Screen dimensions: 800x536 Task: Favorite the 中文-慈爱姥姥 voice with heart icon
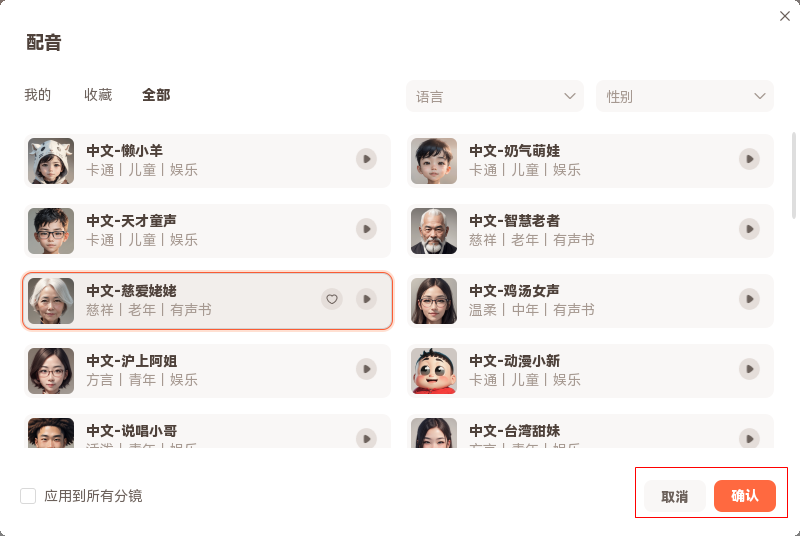click(333, 299)
